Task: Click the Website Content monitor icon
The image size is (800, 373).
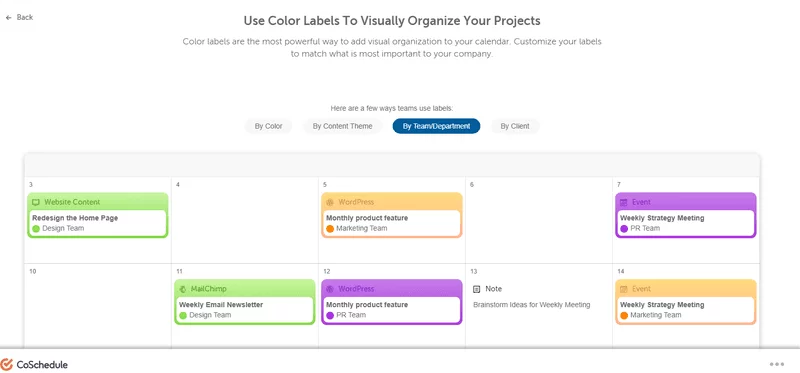Action: (x=36, y=202)
